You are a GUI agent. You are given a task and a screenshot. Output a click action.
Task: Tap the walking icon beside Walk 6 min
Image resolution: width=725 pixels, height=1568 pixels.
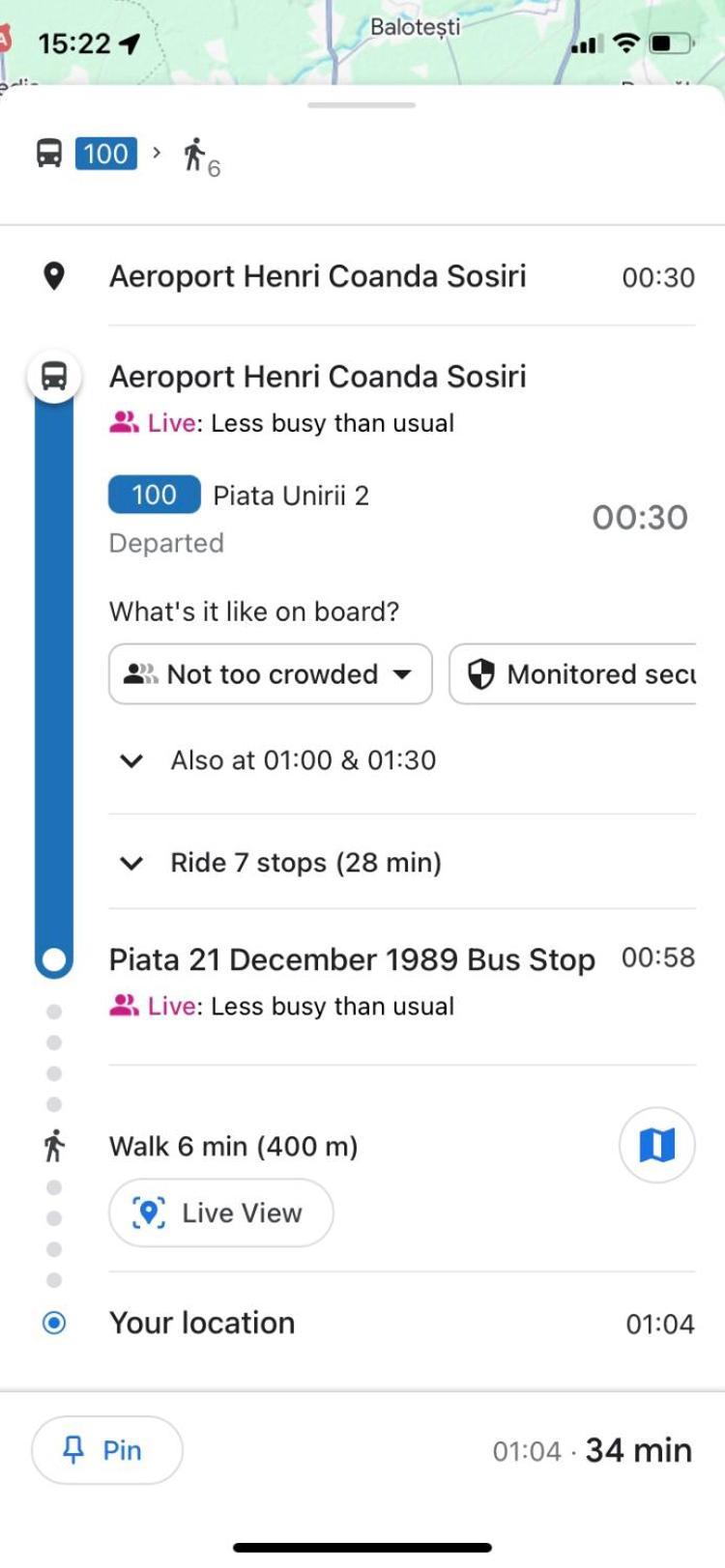click(54, 1146)
